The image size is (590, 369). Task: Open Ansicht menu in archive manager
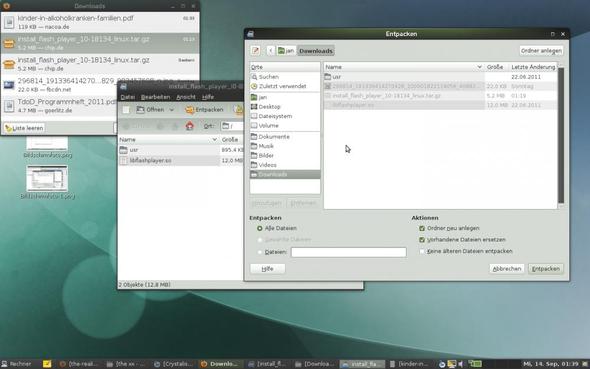tap(186, 97)
